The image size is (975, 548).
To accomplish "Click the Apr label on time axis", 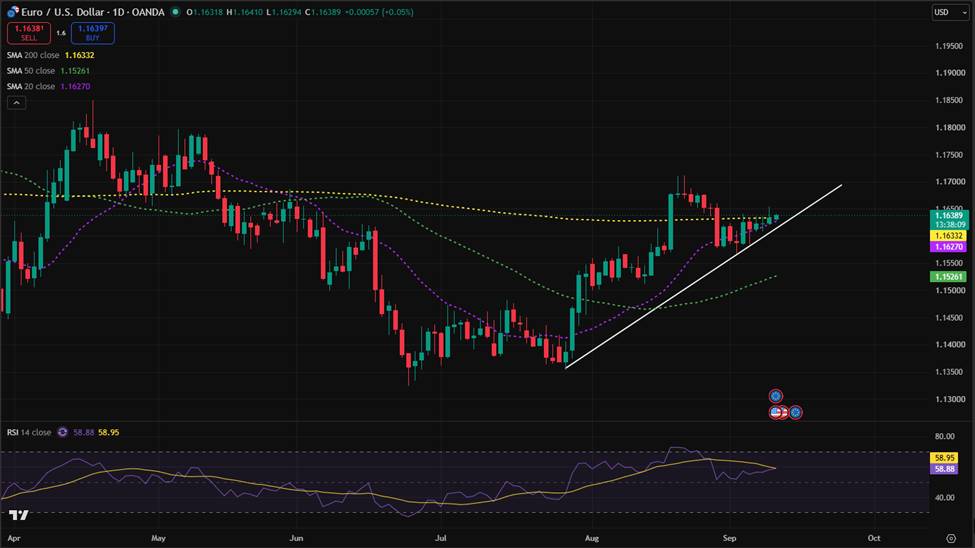I will coord(14,538).
